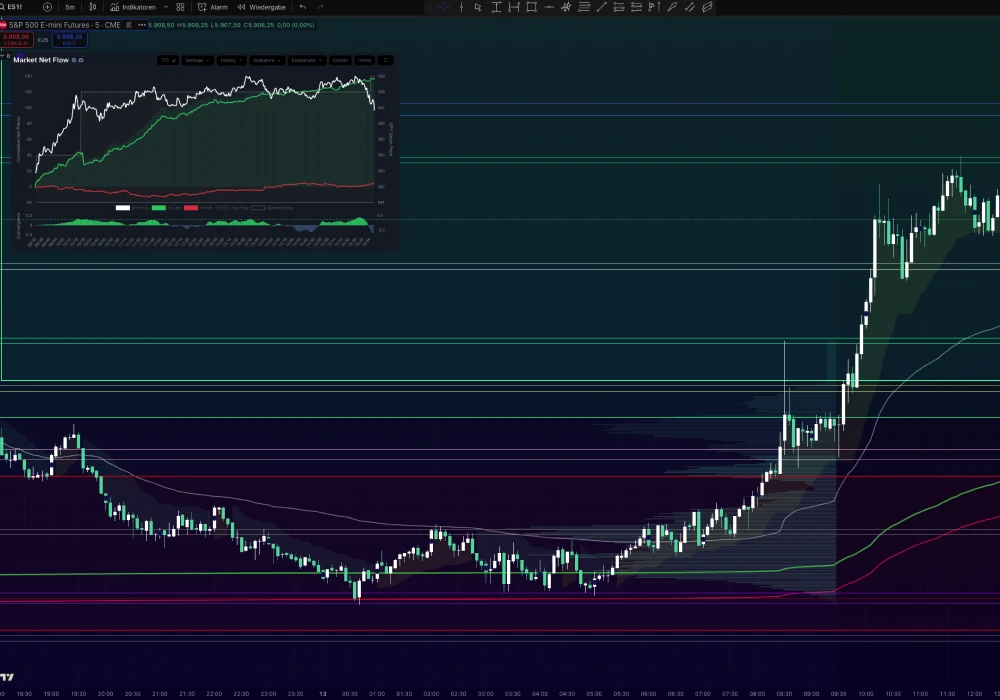Choose the rectangle drawing tool

coord(531,7)
